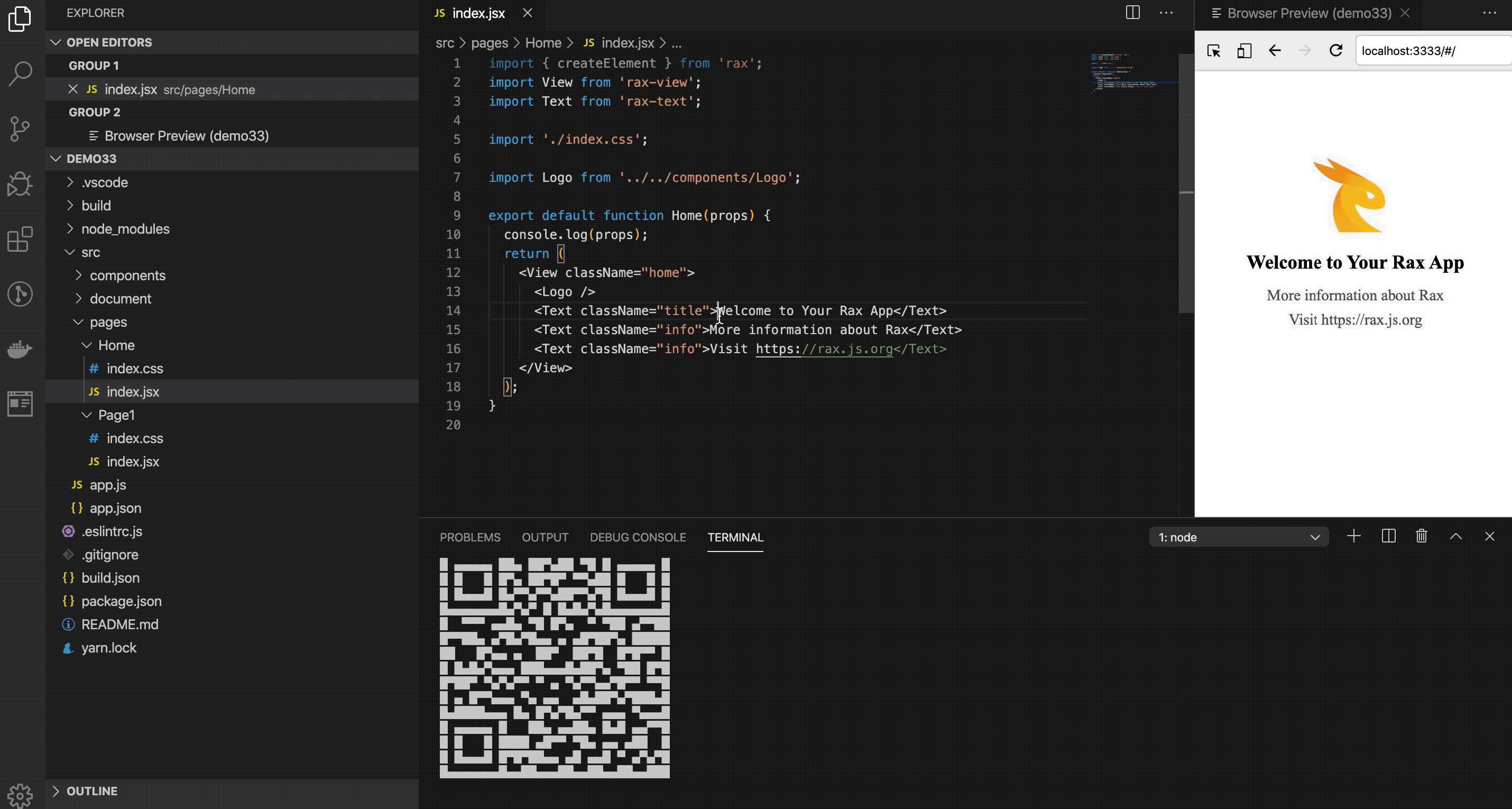The width and height of the screenshot is (1512, 809).
Task: Open the Docker view in activity bar
Action: click(x=20, y=349)
